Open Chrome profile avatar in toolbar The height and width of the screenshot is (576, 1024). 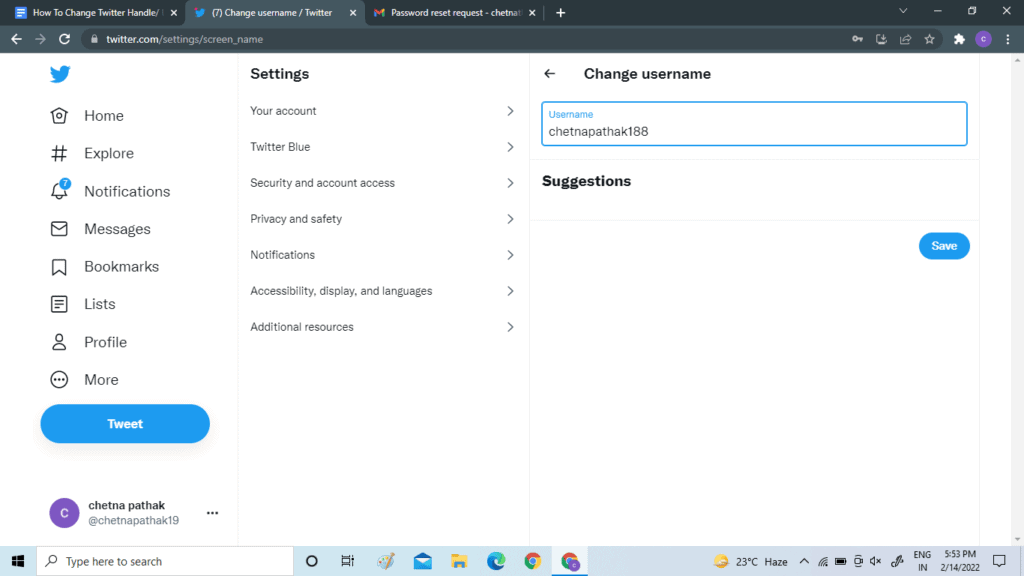[984, 39]
